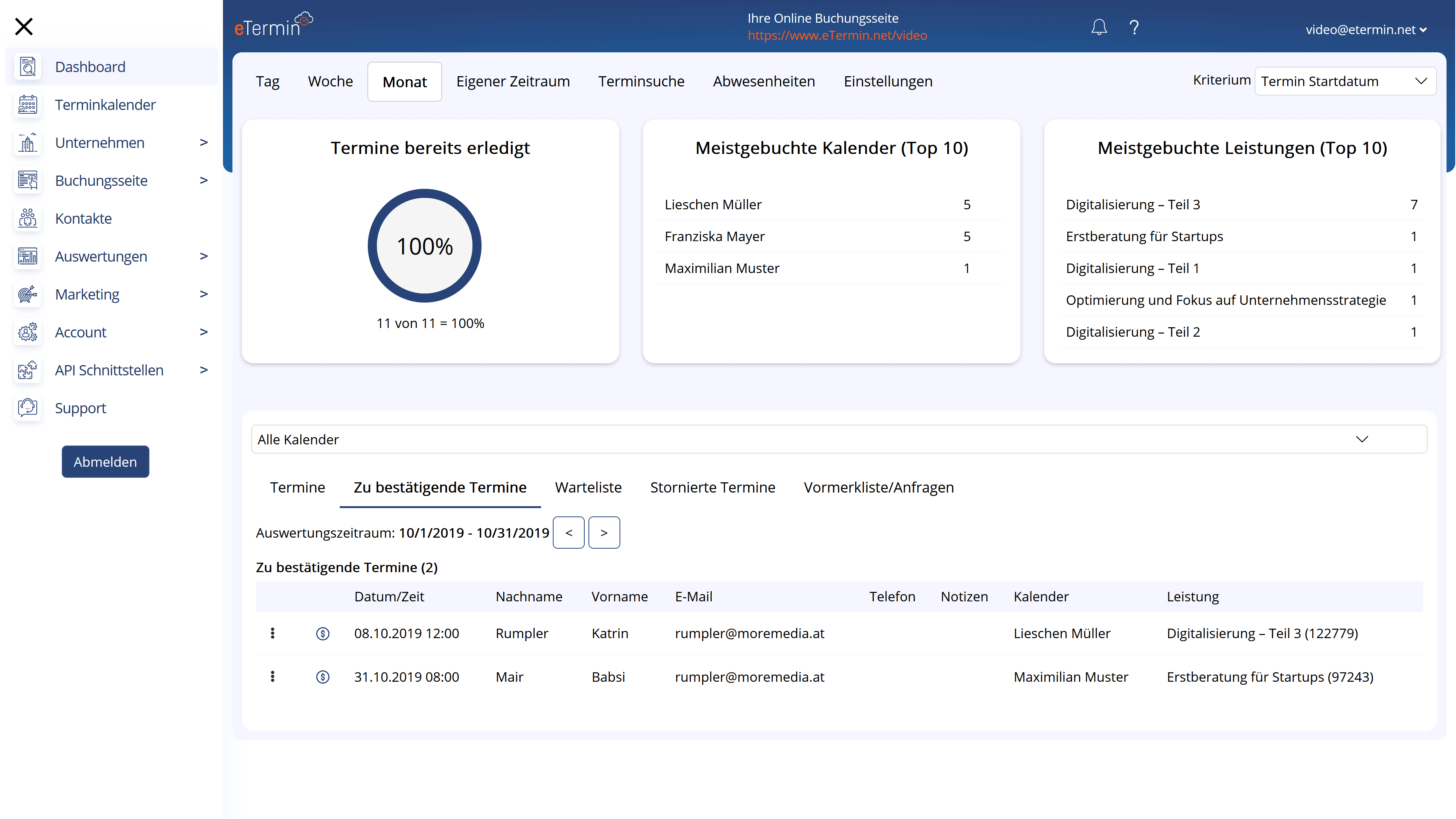Open row menu for Mair appointment
1456x819 pixels.
(273, 676)
